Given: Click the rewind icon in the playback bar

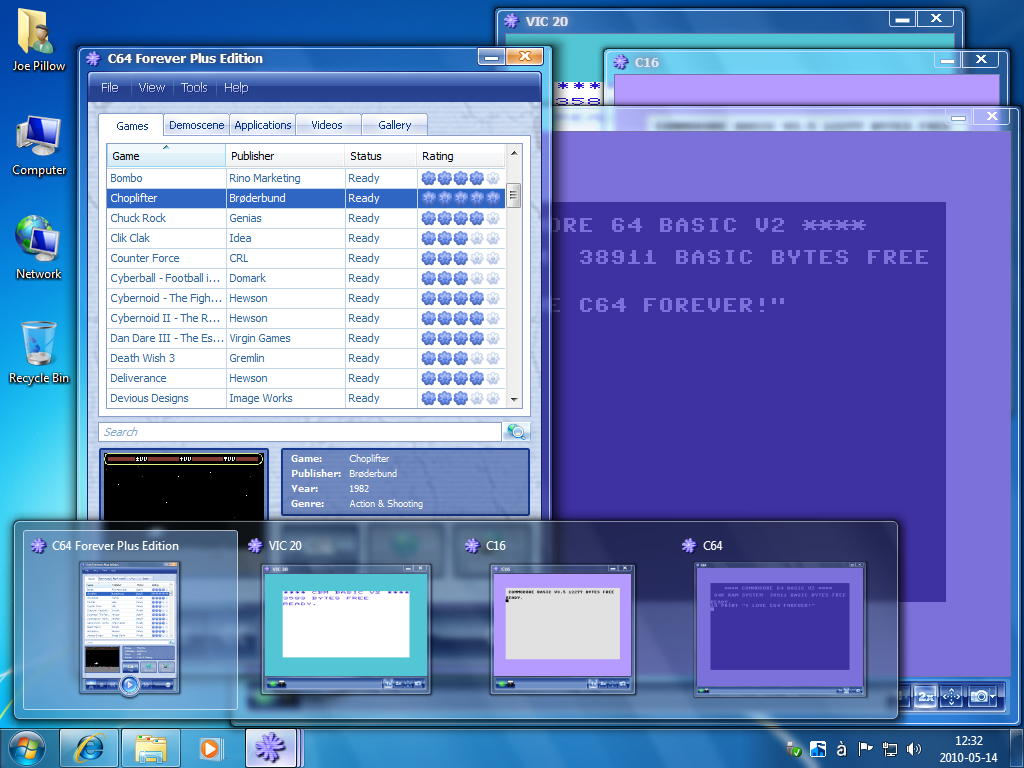Looking at the screenshot, I should 113,684.
